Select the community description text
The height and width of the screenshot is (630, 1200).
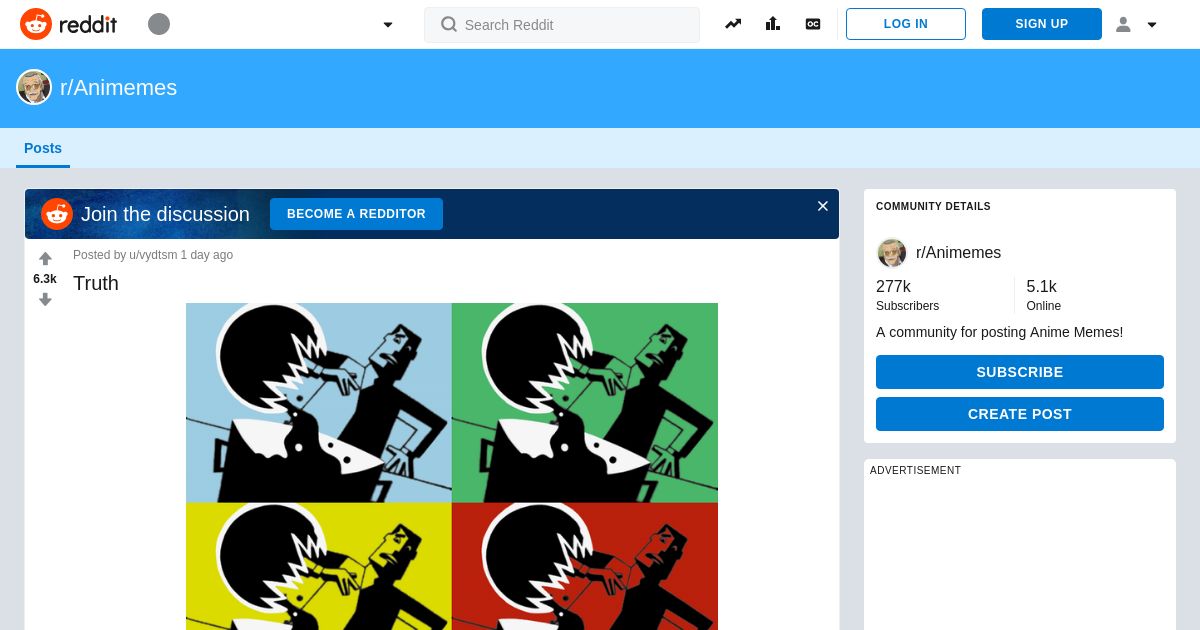point(999,332)
